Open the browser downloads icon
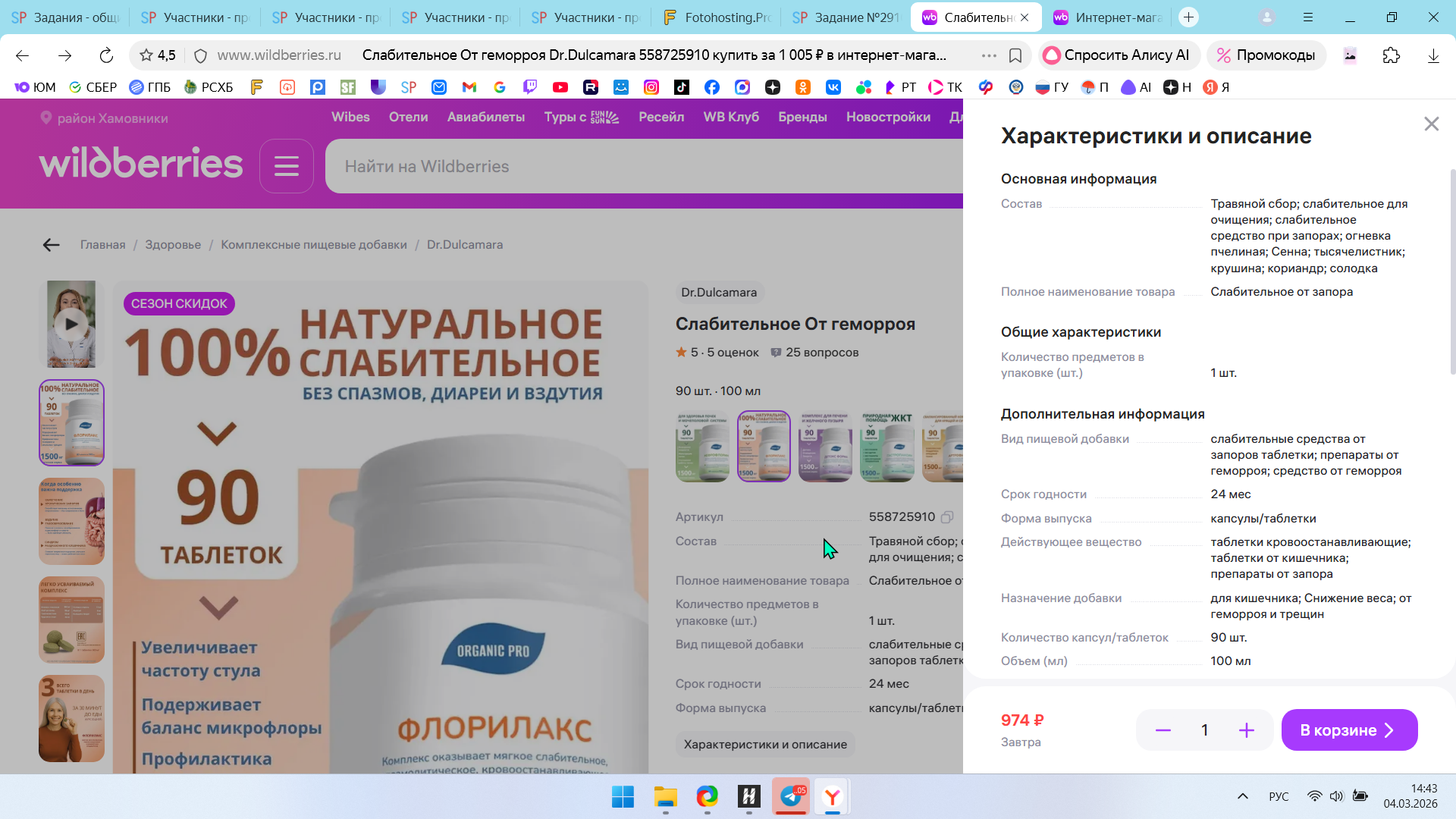 pyautogui.click(x=1432, y=55)
